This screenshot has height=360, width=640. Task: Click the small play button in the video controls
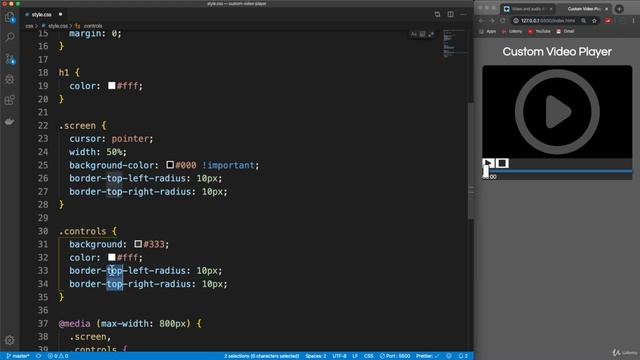pos(488,163)
